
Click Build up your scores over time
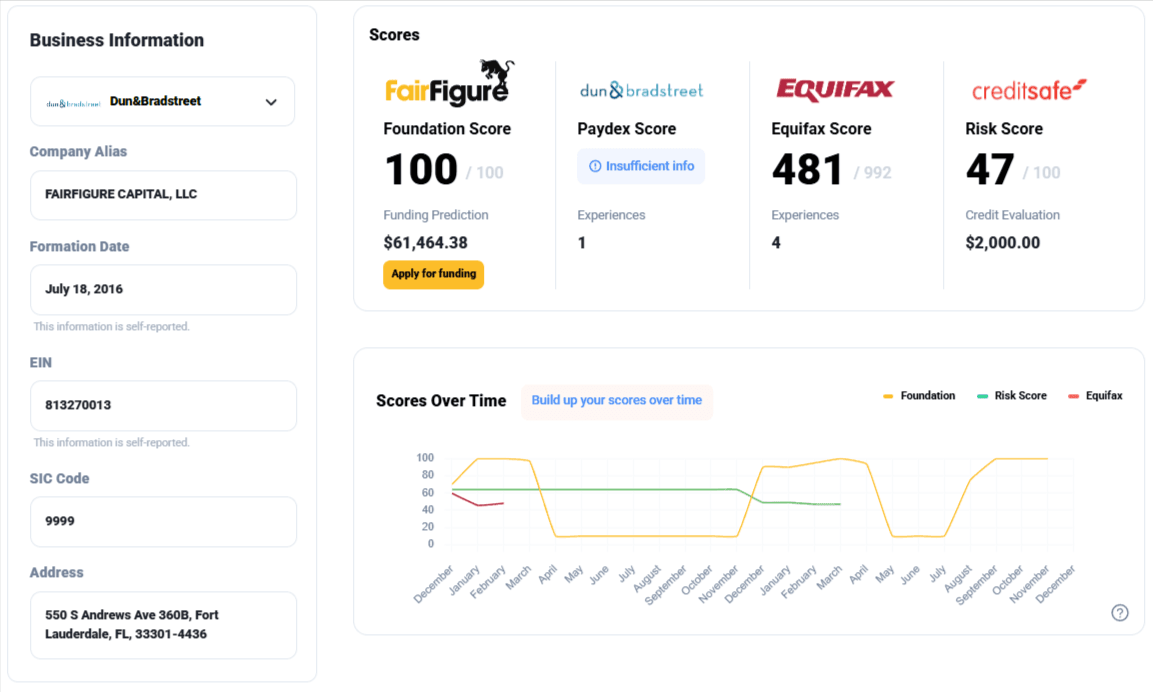click(x=616, y=401)
